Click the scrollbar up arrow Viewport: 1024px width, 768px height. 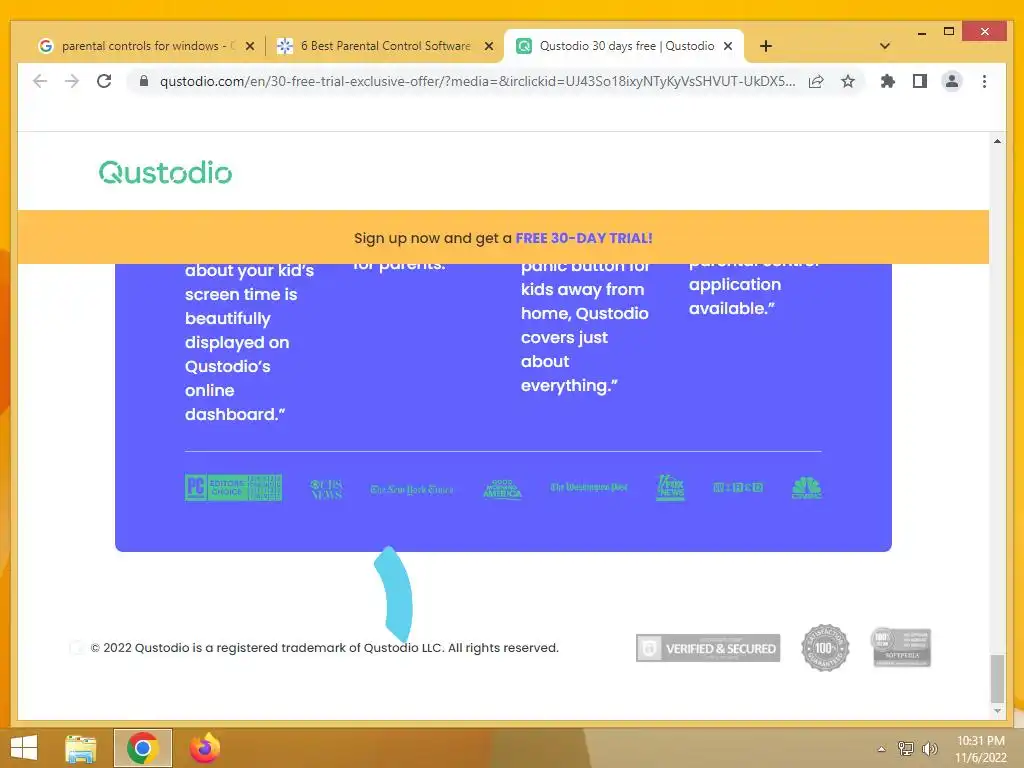click(997, 141)
